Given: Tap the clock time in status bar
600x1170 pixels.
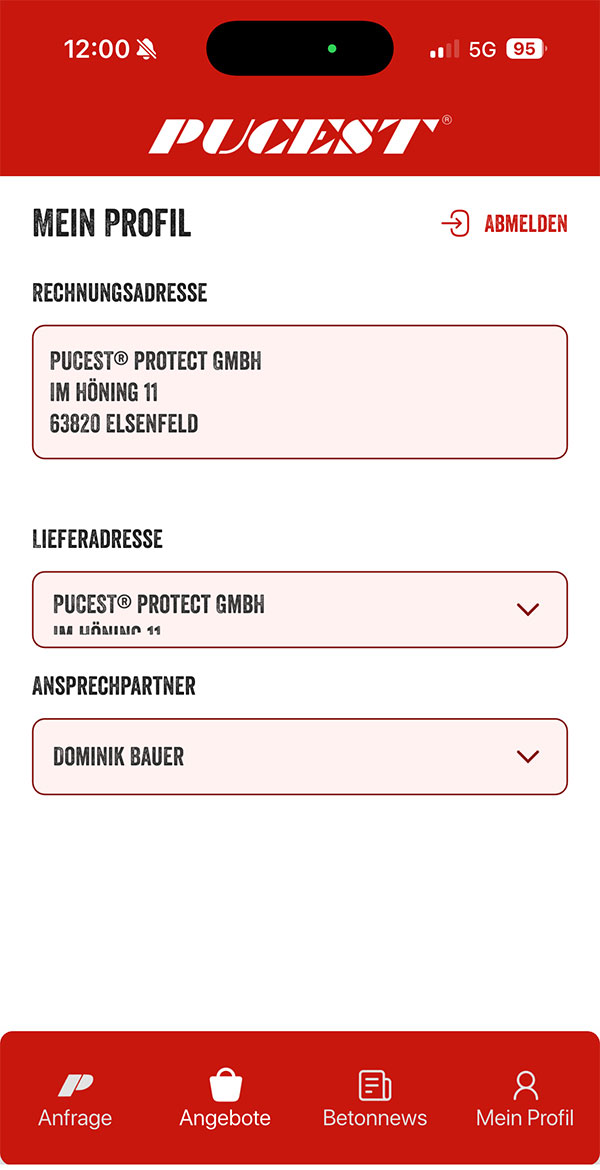Looking at the screenshot, I should (x=97, y=49).
